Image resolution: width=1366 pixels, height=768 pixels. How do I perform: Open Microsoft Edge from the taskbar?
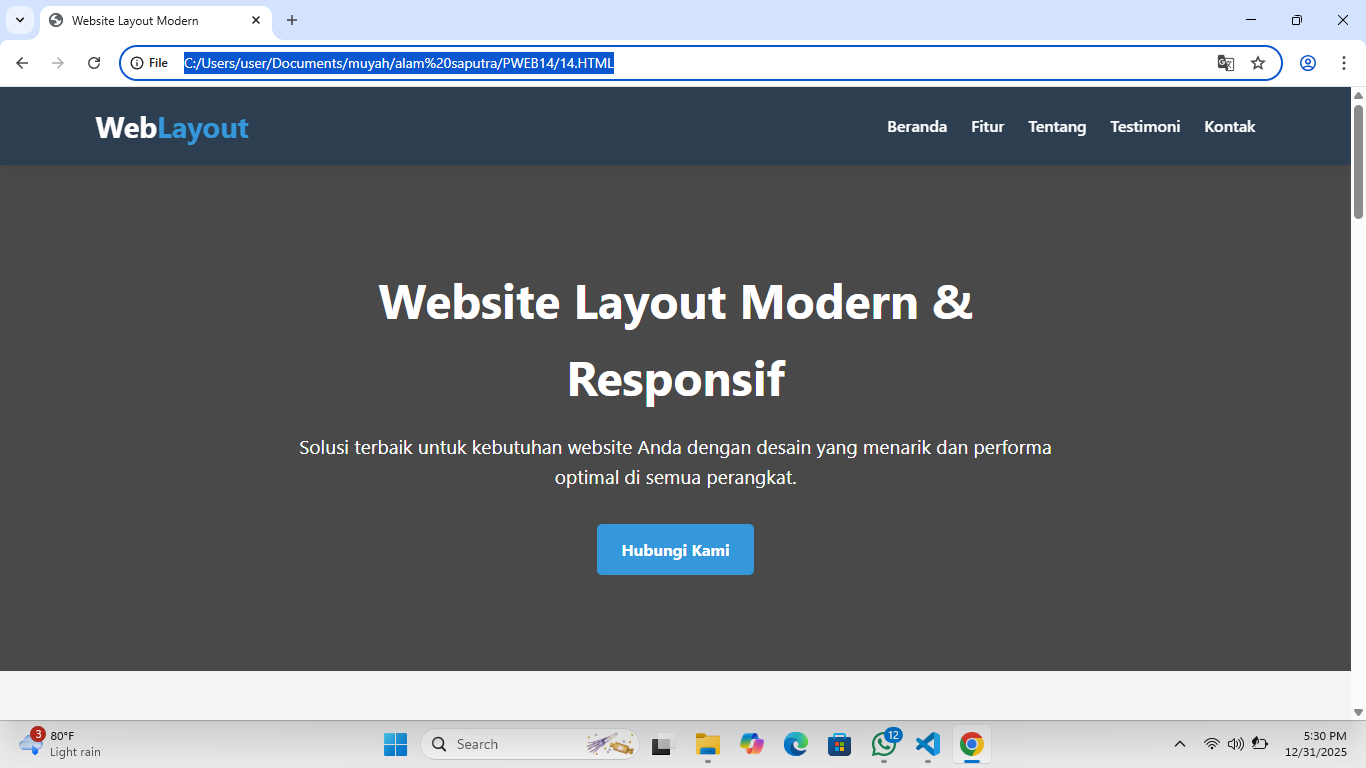tap(796, 744)
